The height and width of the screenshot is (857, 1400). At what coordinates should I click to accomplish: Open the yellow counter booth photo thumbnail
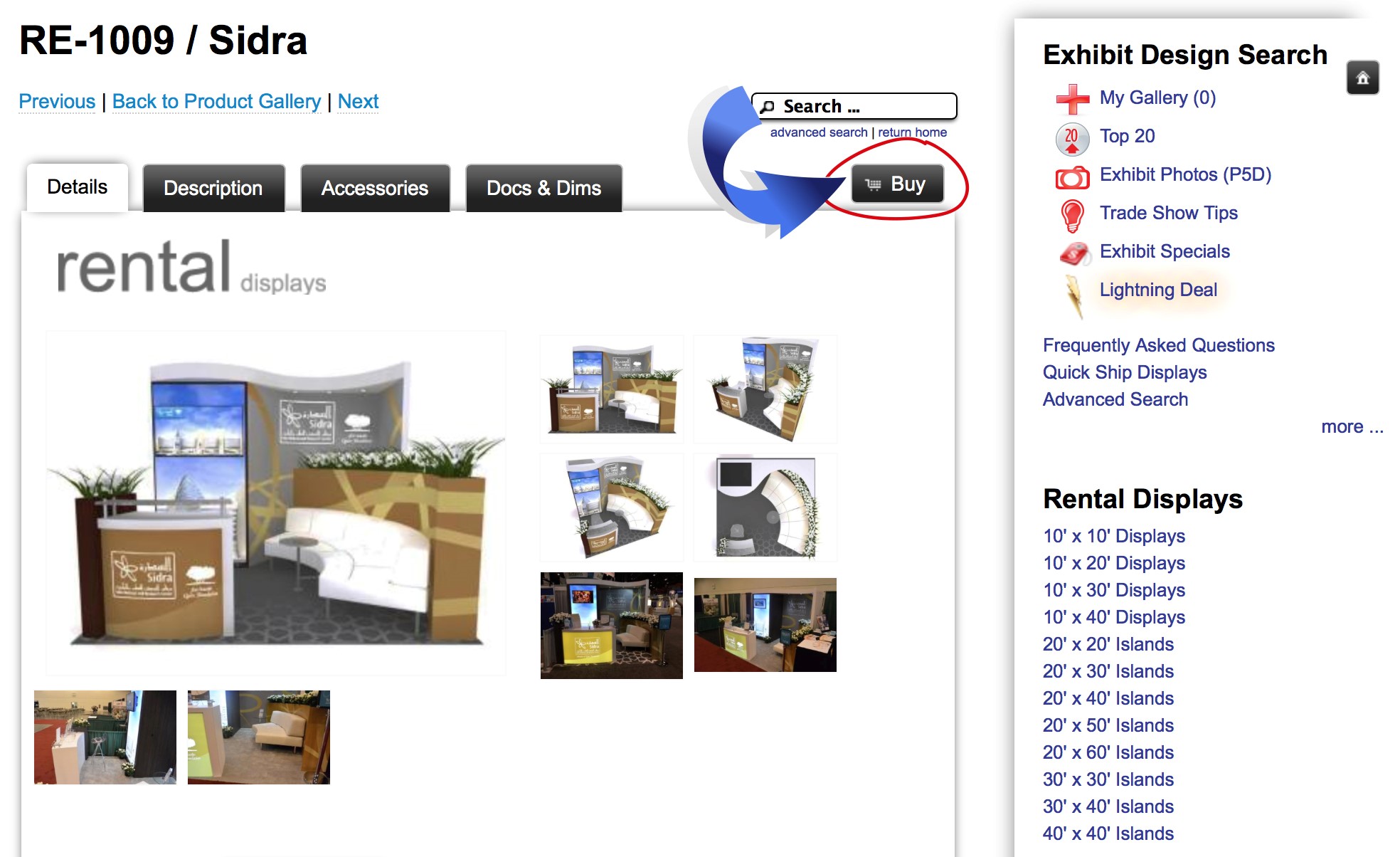(x=611, y=626)
